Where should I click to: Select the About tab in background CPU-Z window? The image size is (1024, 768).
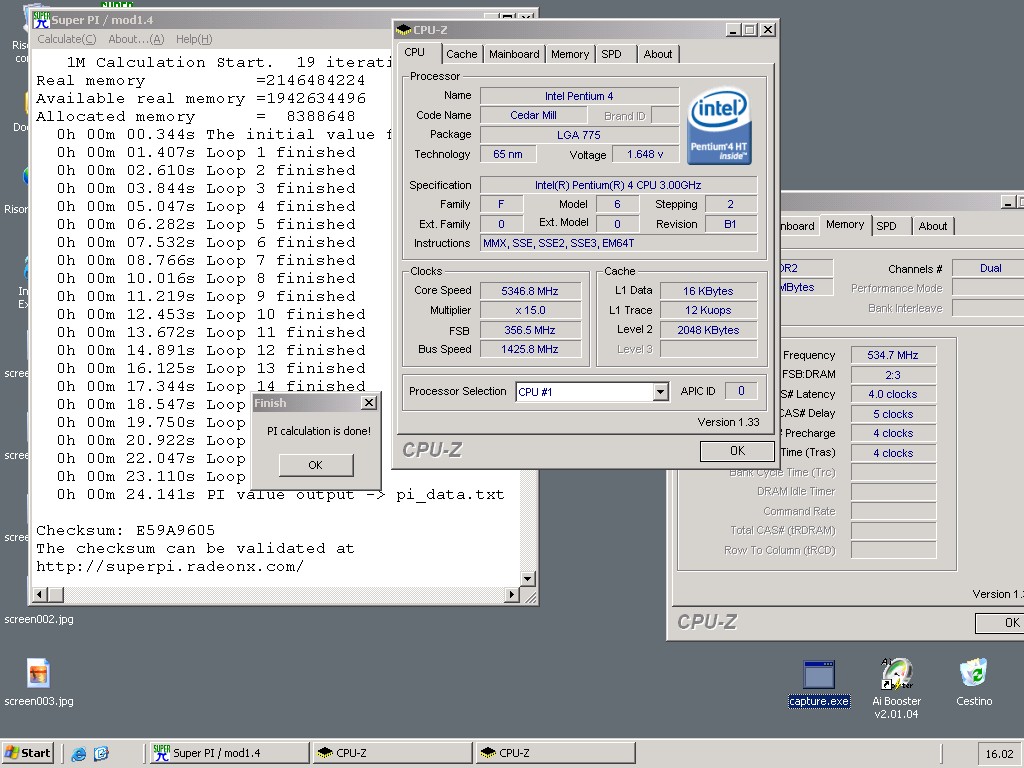pos(933,226)
